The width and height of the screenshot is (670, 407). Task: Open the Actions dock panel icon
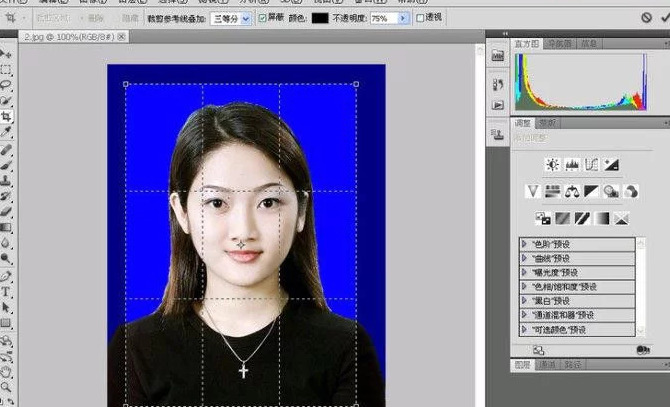(498, 105)
